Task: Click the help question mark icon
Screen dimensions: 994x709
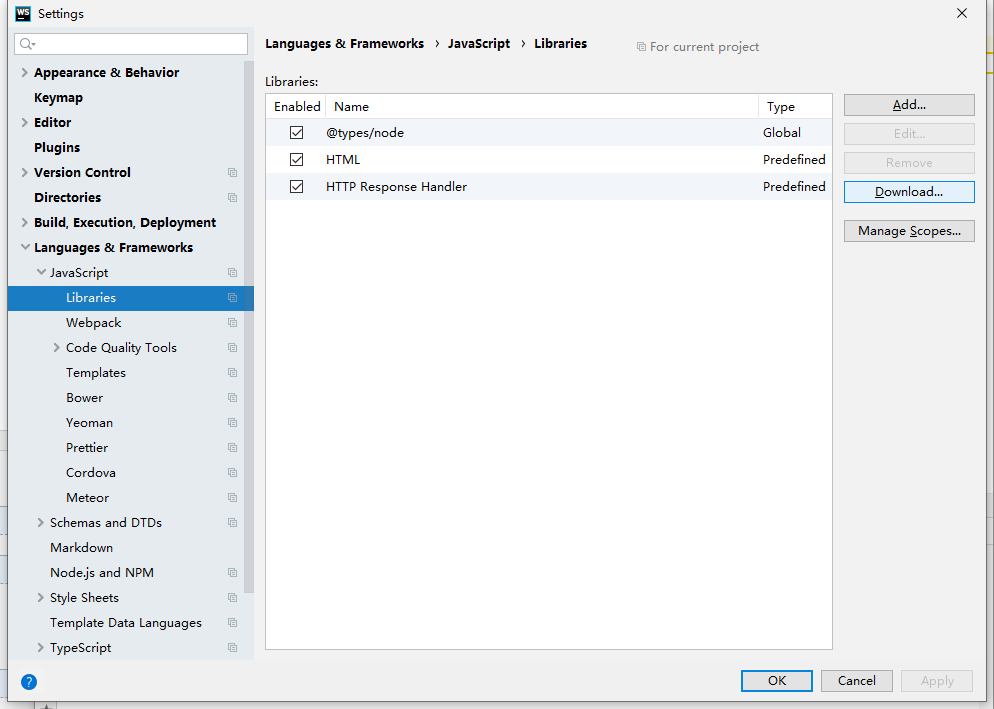Action: (x=29, y=682)
